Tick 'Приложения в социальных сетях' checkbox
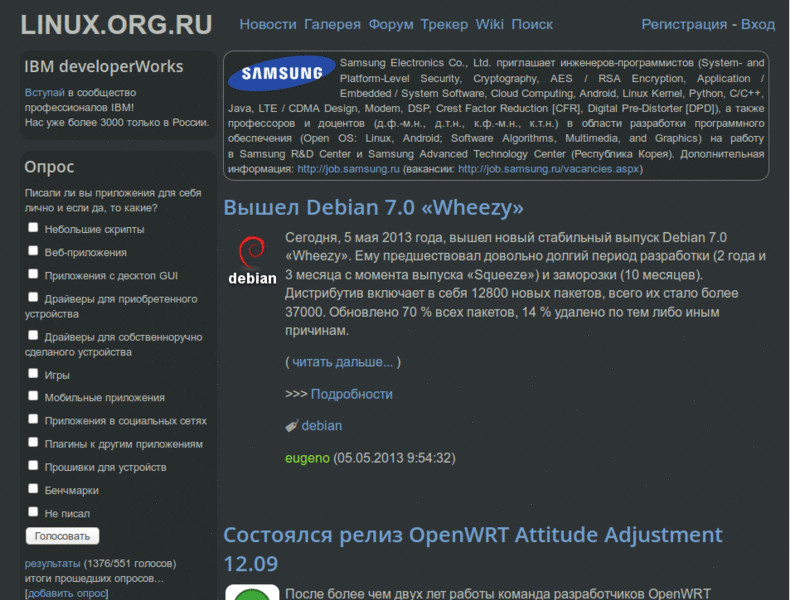The height and width of the screenshot is (600, 800). [33, 419]
